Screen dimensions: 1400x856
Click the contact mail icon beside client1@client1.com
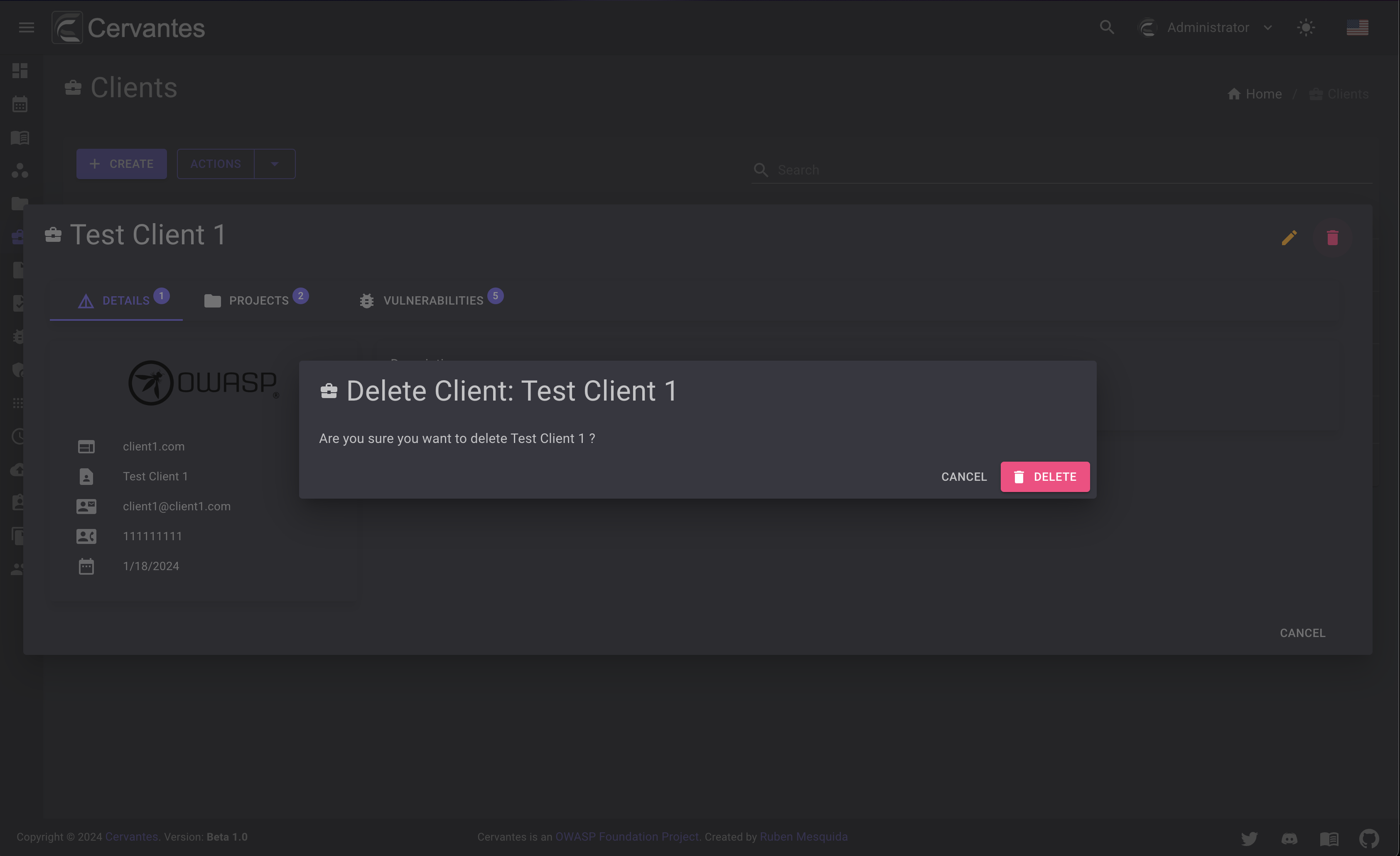(x=86, y=507)
